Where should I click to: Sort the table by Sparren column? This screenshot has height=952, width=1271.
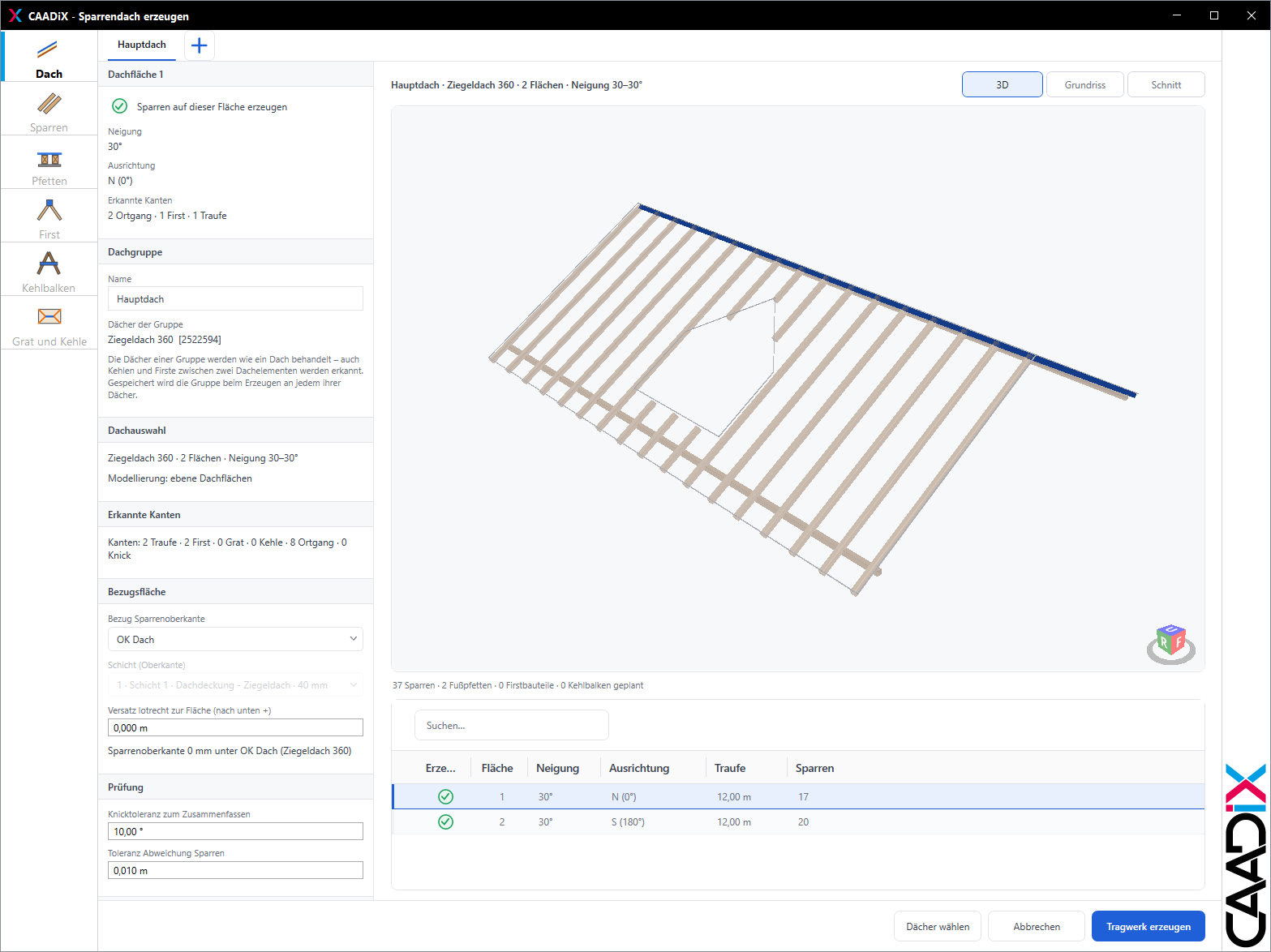(x=814, y=768)
